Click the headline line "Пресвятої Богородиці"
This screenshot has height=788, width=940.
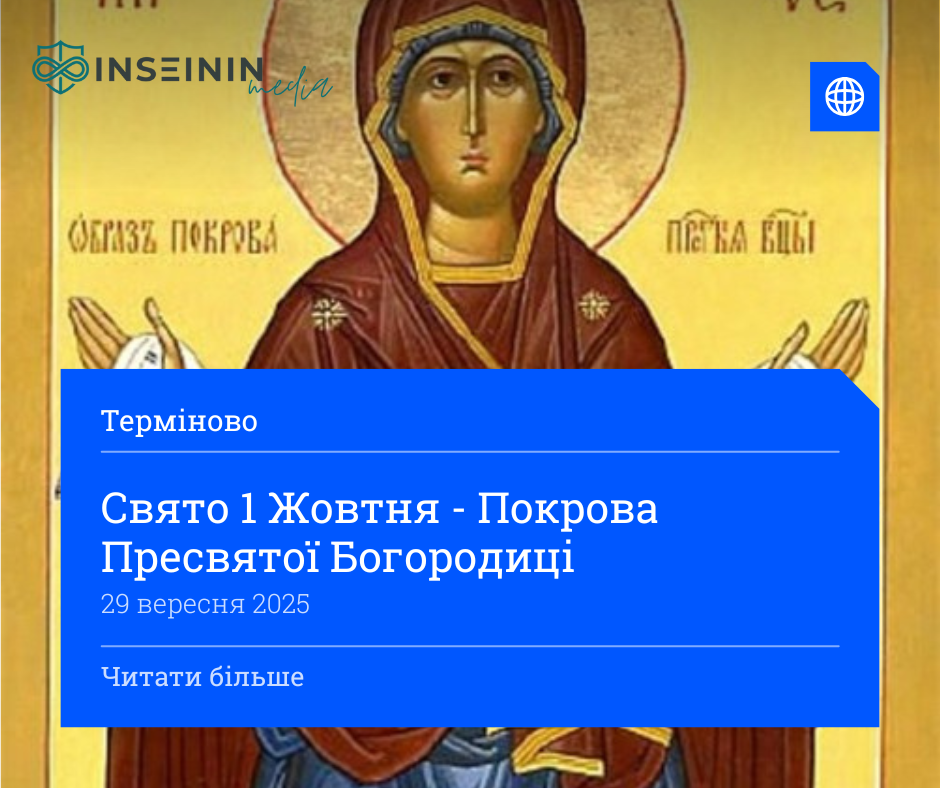point(338,558)
